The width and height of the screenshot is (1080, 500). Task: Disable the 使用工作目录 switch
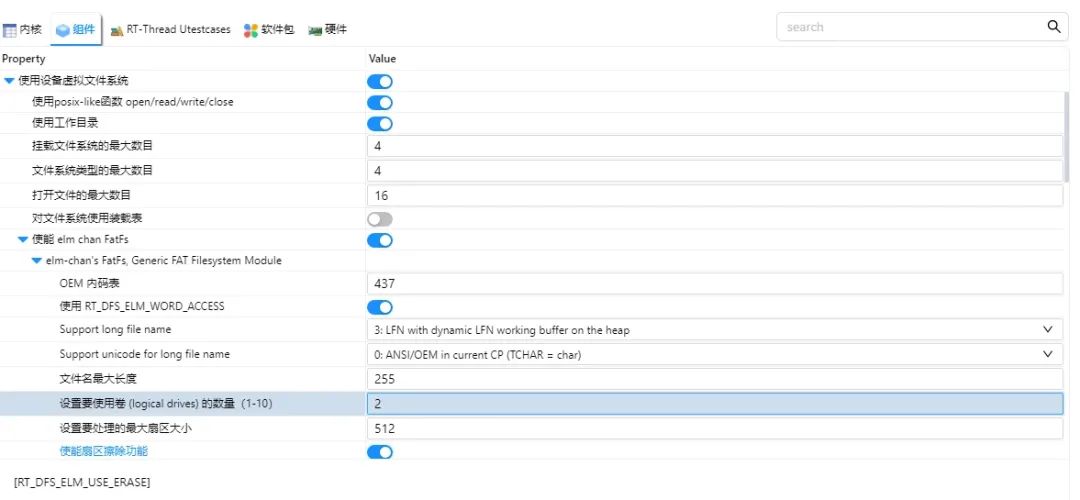(380, 124)
